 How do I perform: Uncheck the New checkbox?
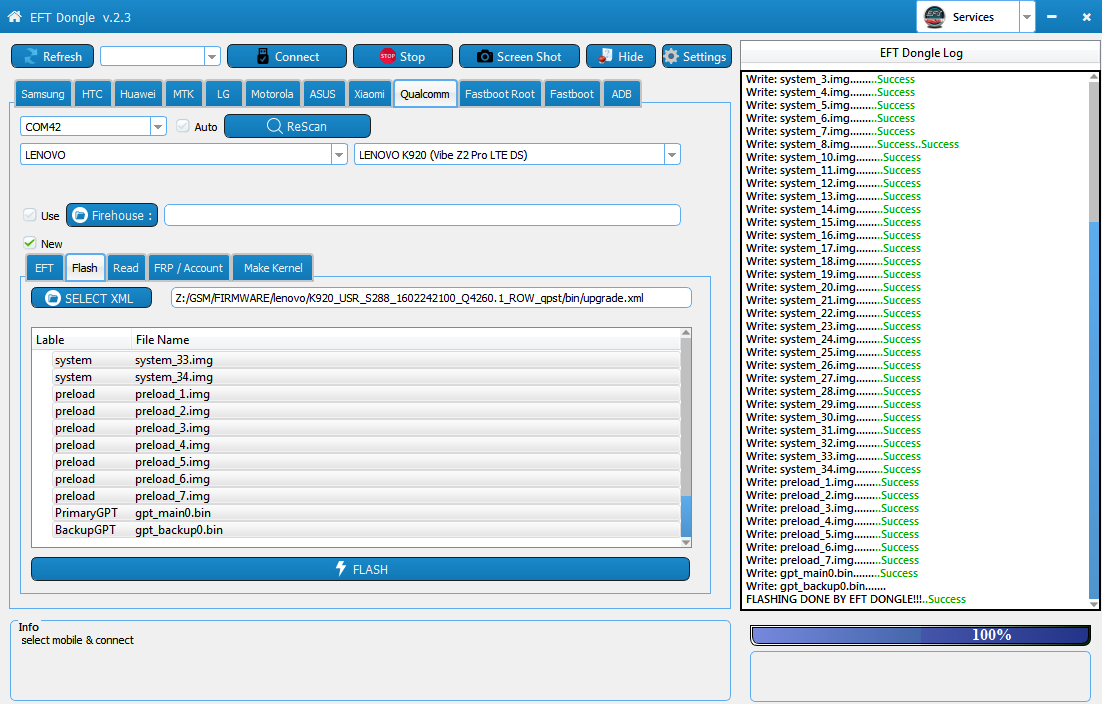(x=30, y=243)
